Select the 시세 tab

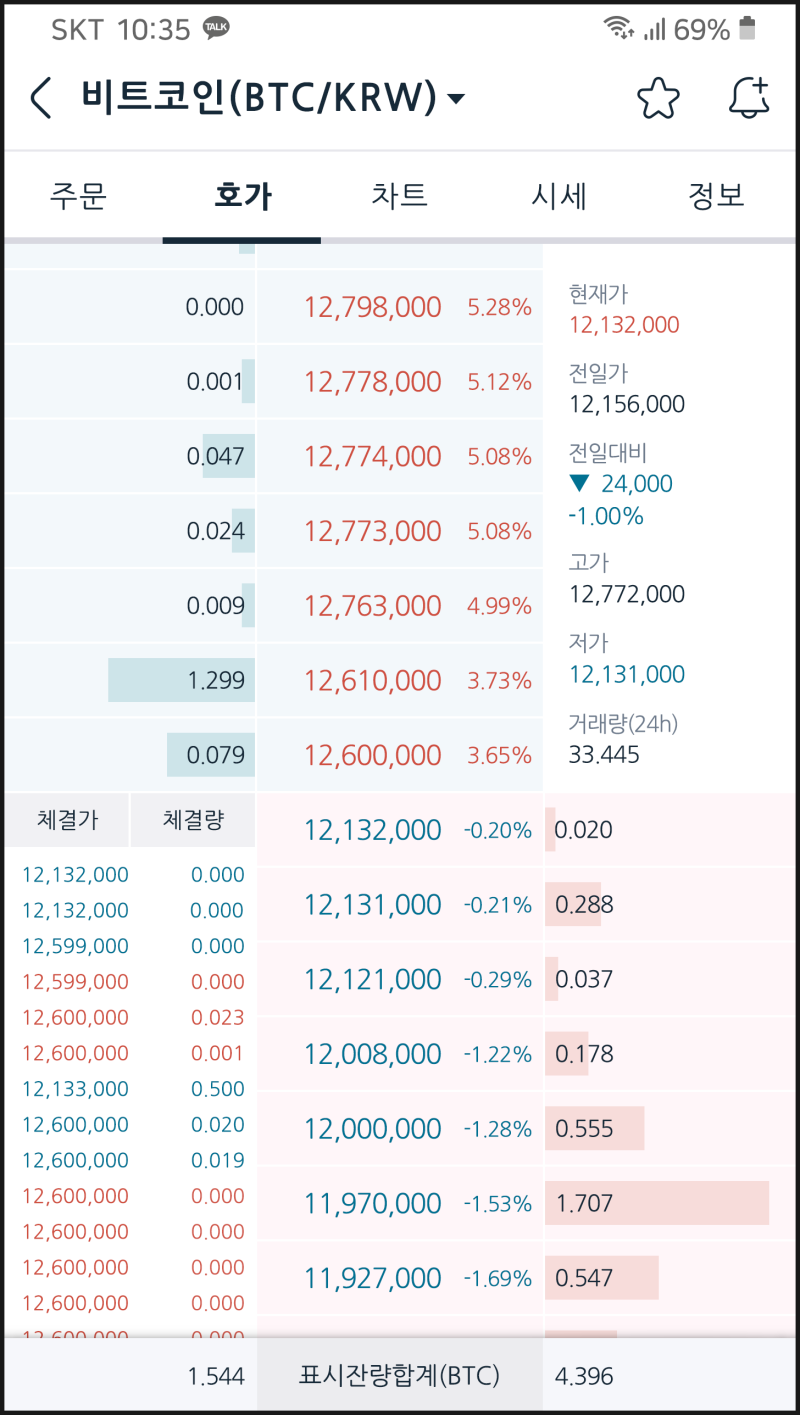click(558, 197)
